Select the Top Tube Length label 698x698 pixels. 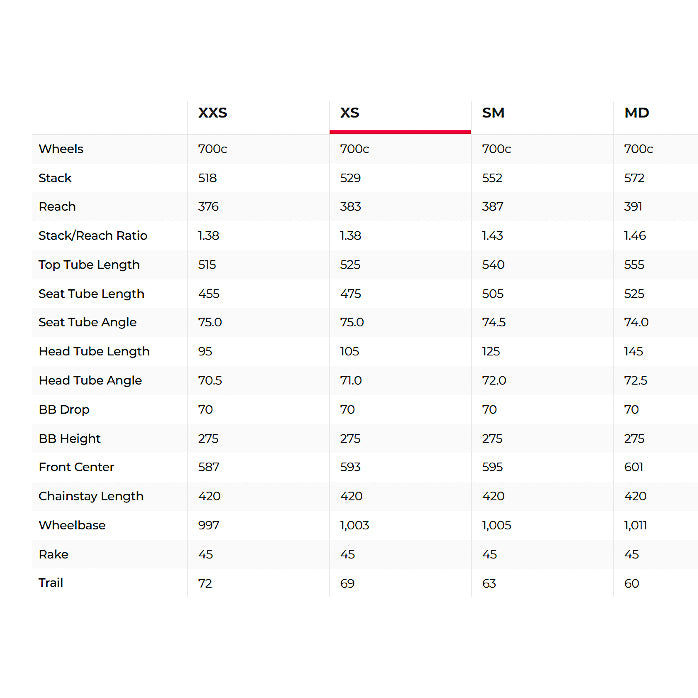point(89,265)
